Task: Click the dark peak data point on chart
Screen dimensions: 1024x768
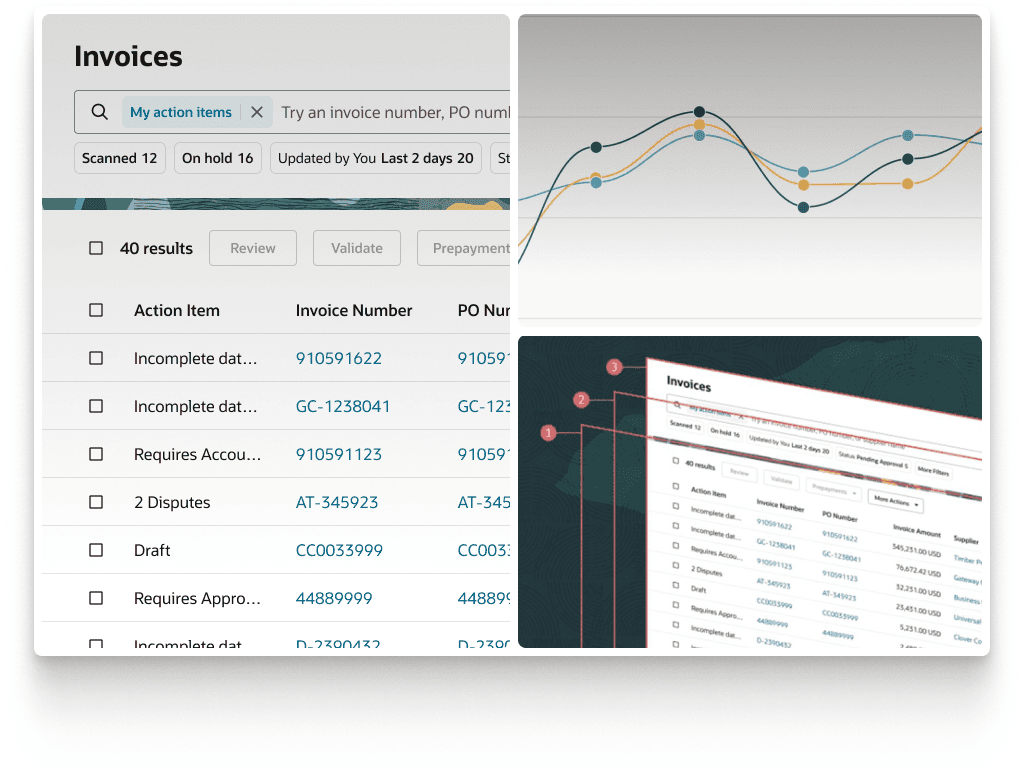Action: [x=699, y=111]
